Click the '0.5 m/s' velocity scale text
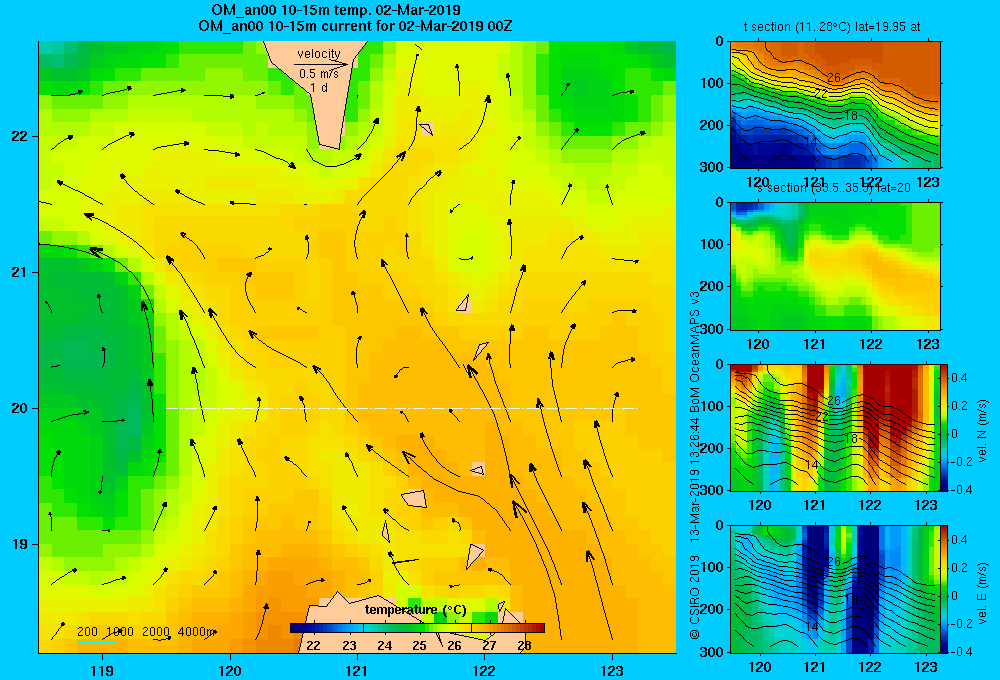The height and width of the screenshot is (680, 1000). click(319, 74)
